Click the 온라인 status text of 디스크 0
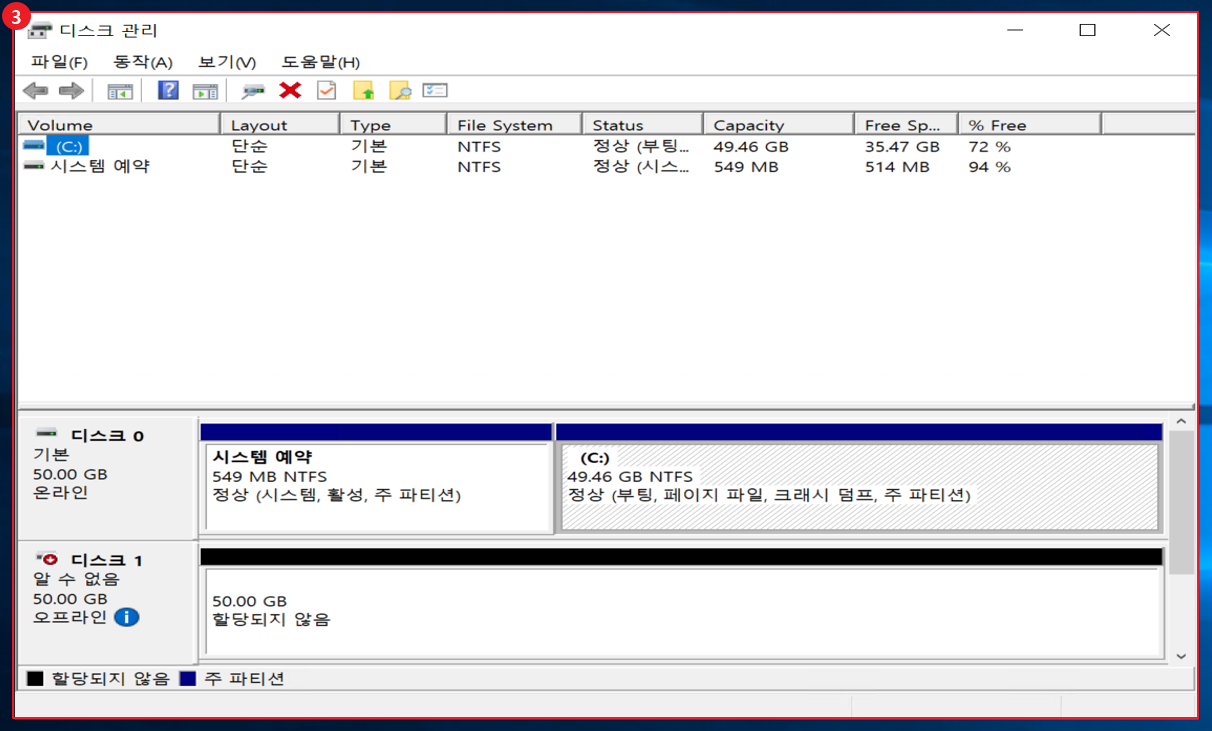This screenshot has height=731, width=1212. coord(60,493)
